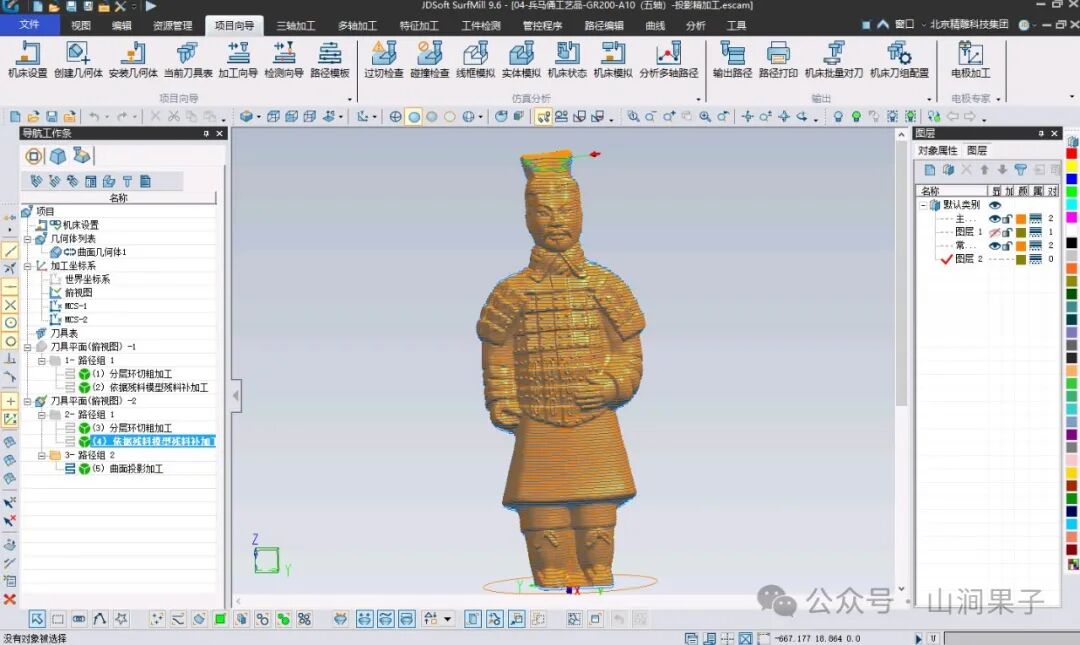Switch to 多轴加工 ribbon tab

357,25
